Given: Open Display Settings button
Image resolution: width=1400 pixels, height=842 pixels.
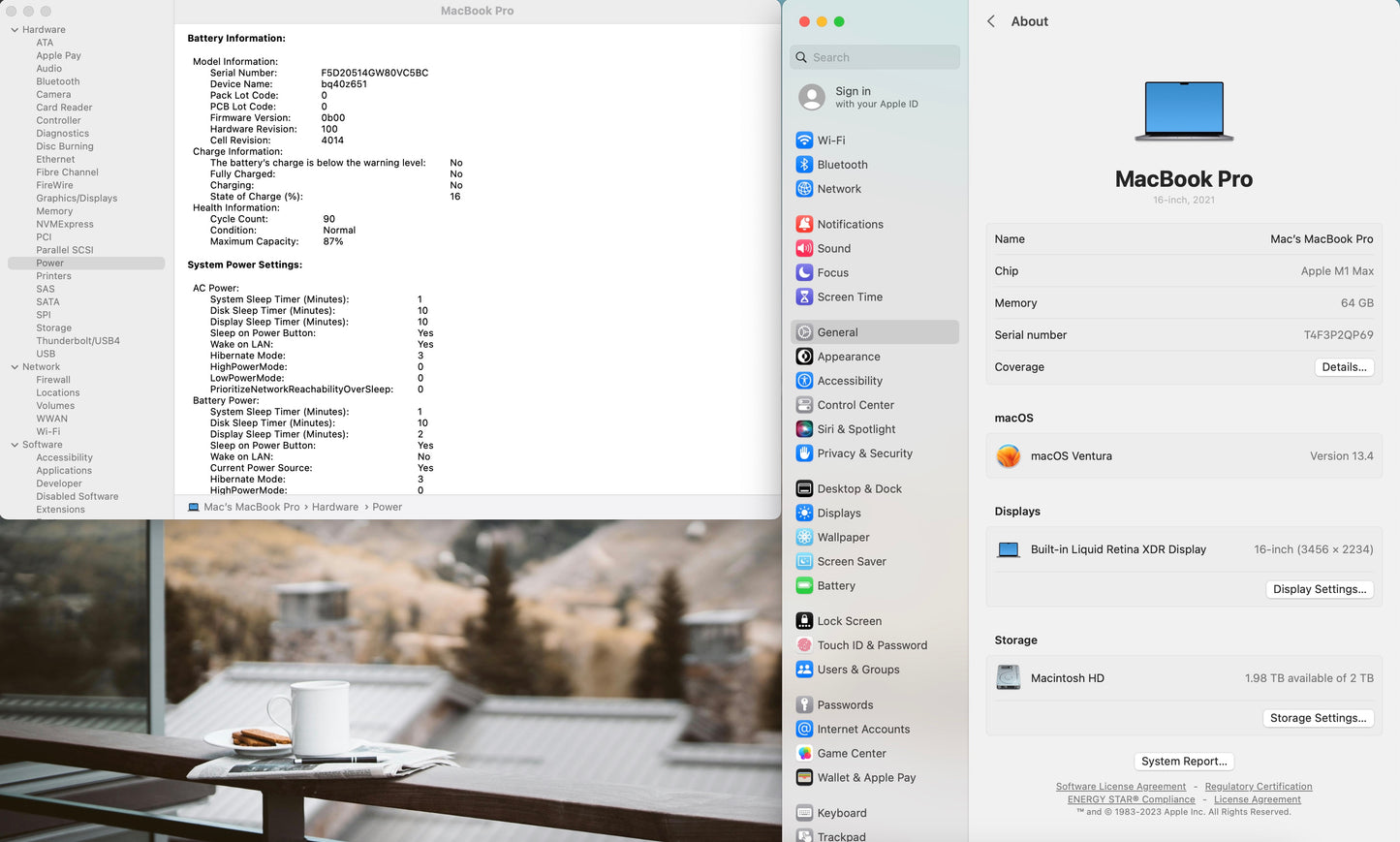Looking at the screenshot, I should click(1320, 589).
